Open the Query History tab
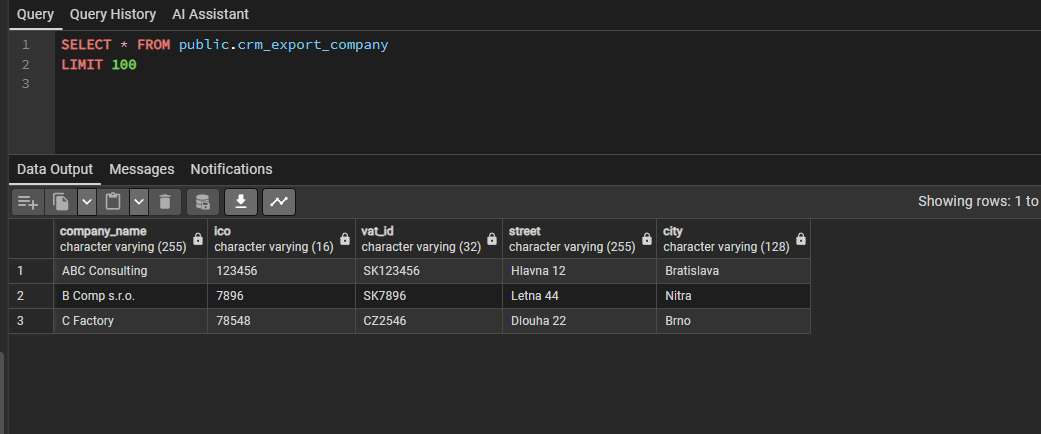 tap(113, 14)
